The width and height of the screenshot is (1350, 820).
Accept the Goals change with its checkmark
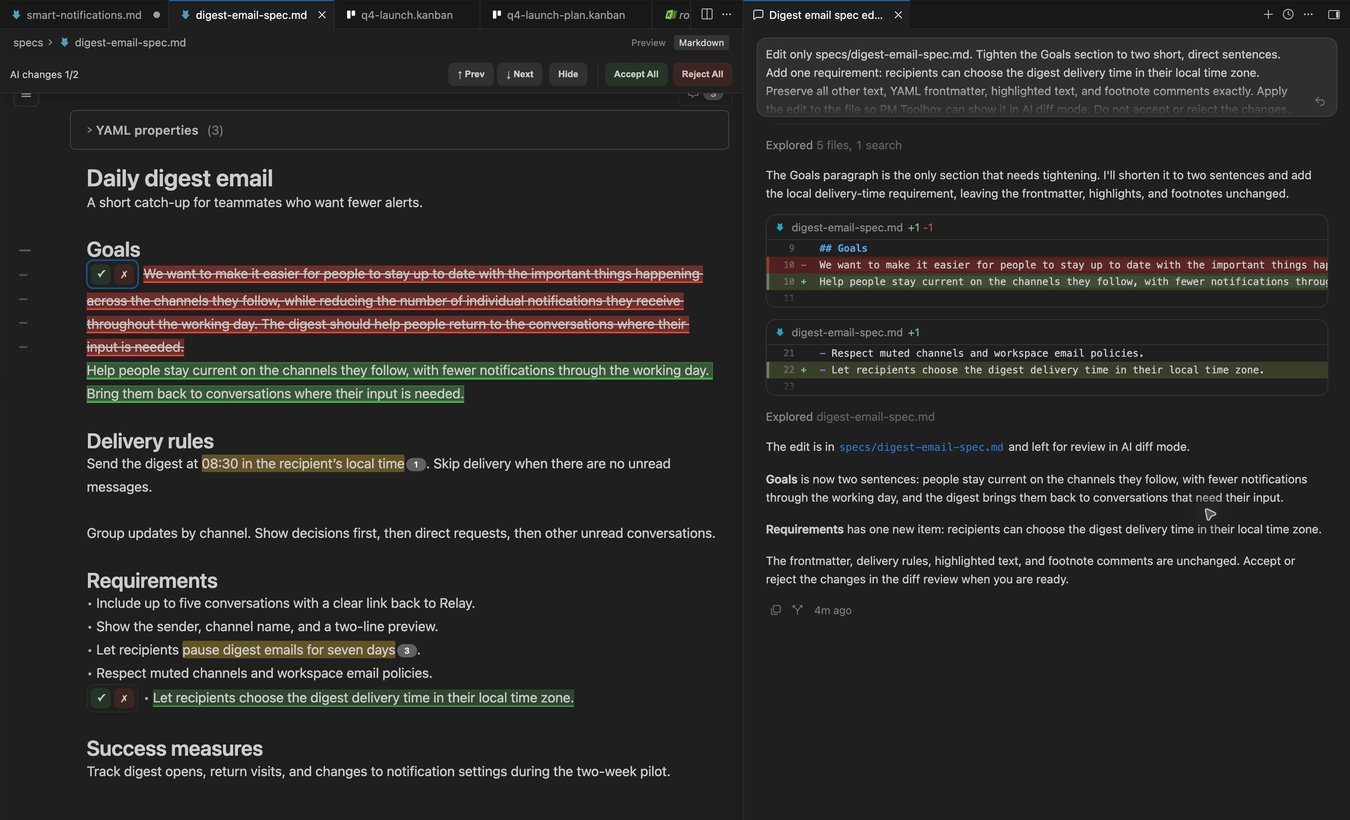tap(101, 274)
